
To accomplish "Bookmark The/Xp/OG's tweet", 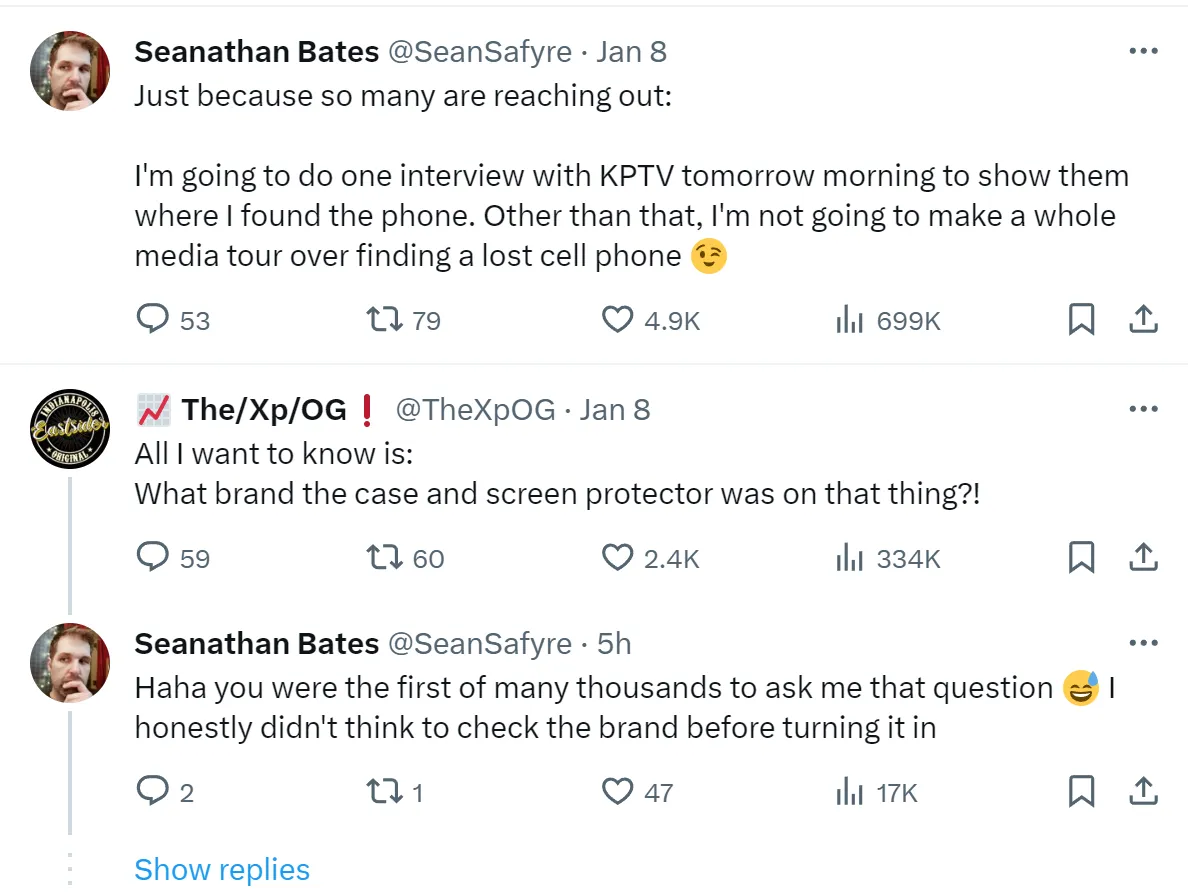I will (x=1080, y=558).
